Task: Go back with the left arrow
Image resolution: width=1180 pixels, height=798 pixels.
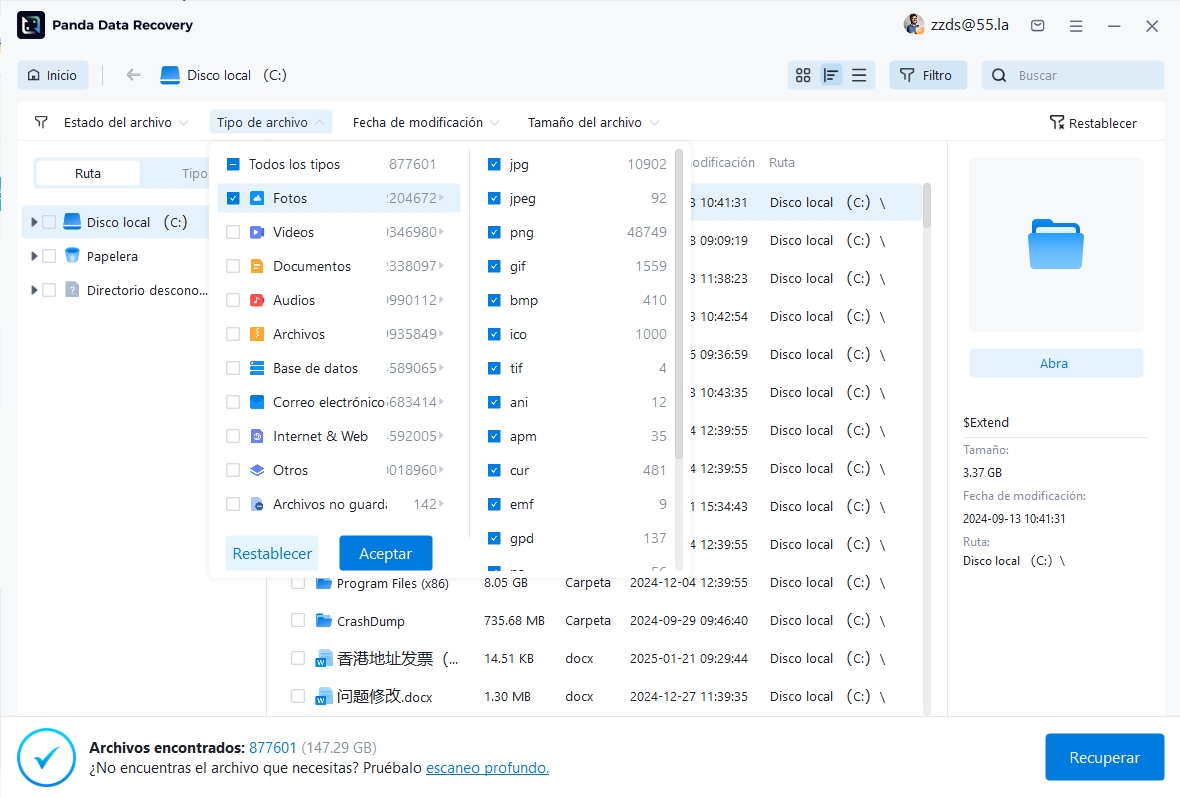Action: click(x=133, y=75)
